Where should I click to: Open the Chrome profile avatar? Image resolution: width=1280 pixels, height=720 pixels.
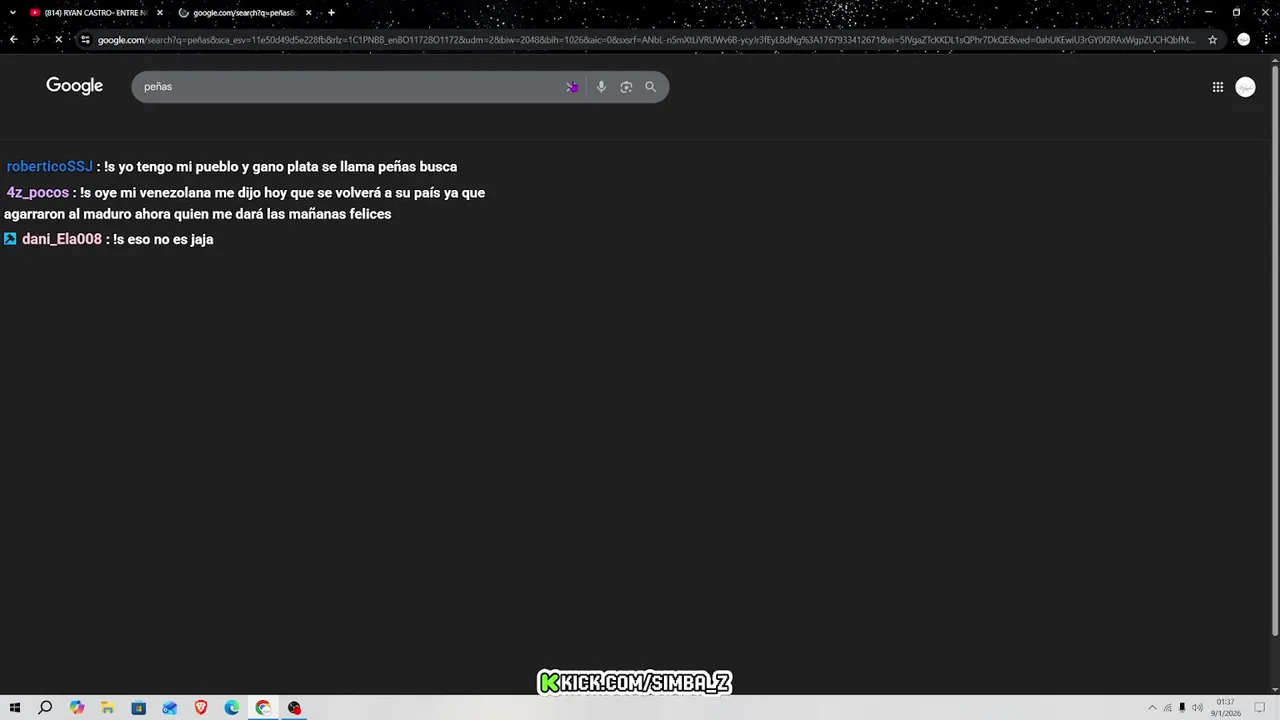(1243, 40)
